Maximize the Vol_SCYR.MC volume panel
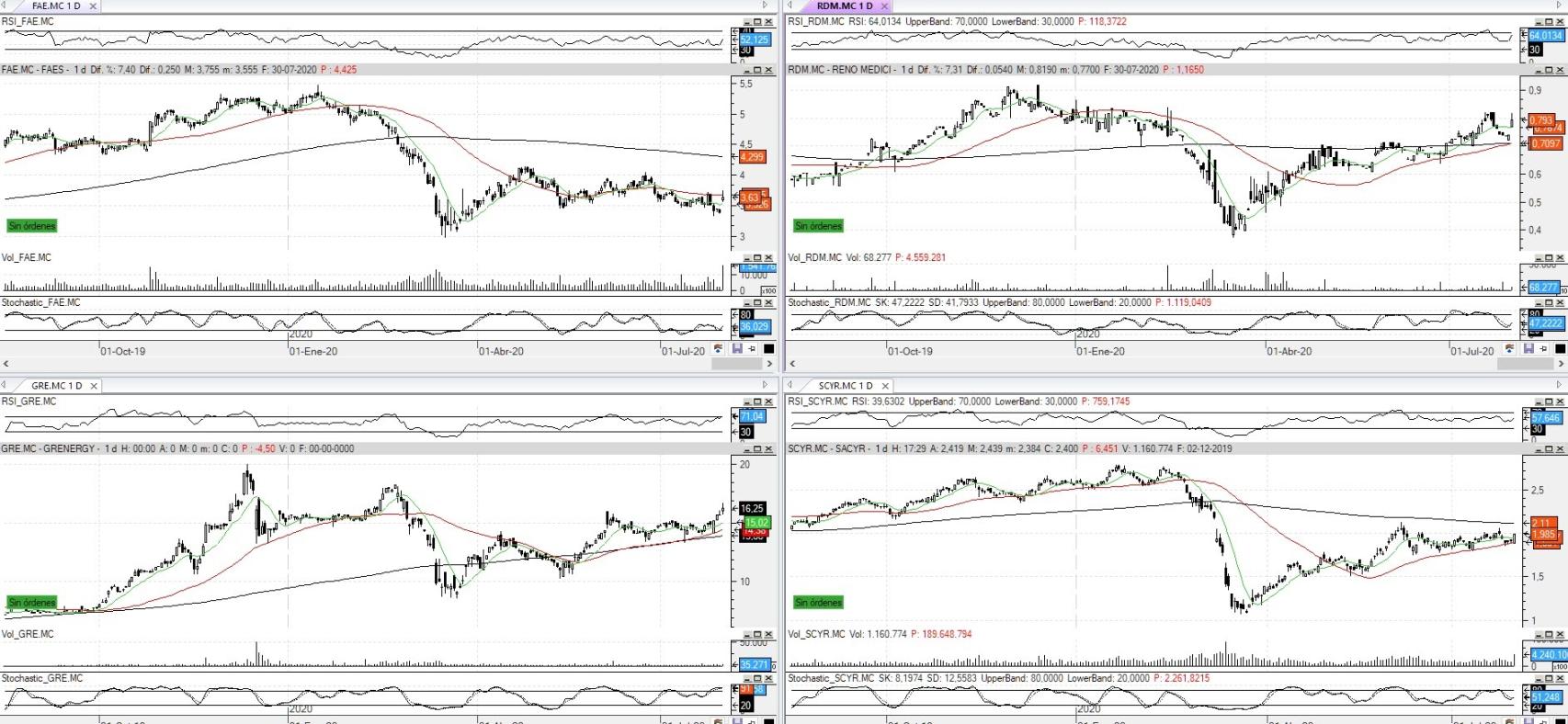This screenshot has height=724, width=1568. click(x=1550, y=634)
